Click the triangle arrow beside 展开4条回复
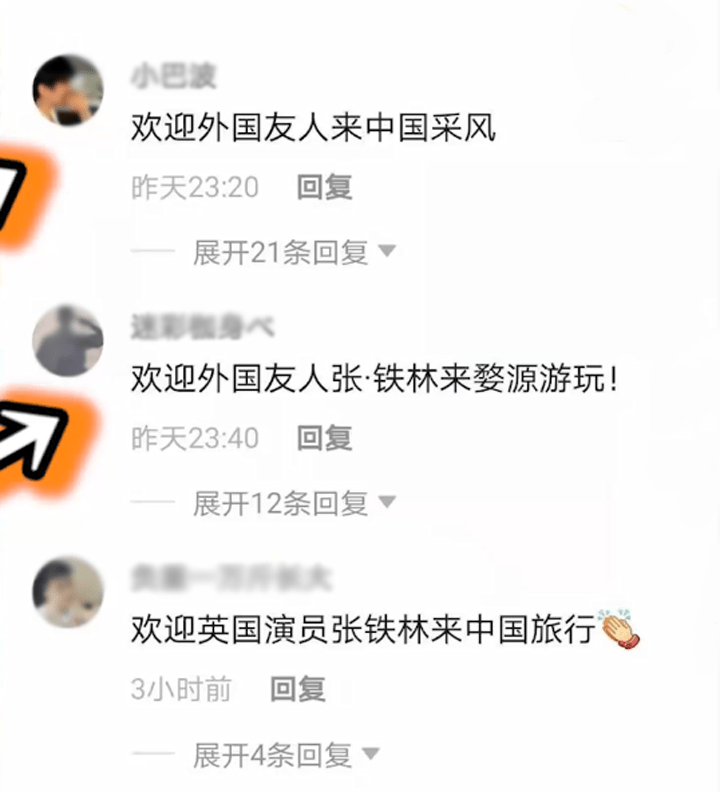The height and width of the screenshot is (792, 720). click(x=371, y=753)
